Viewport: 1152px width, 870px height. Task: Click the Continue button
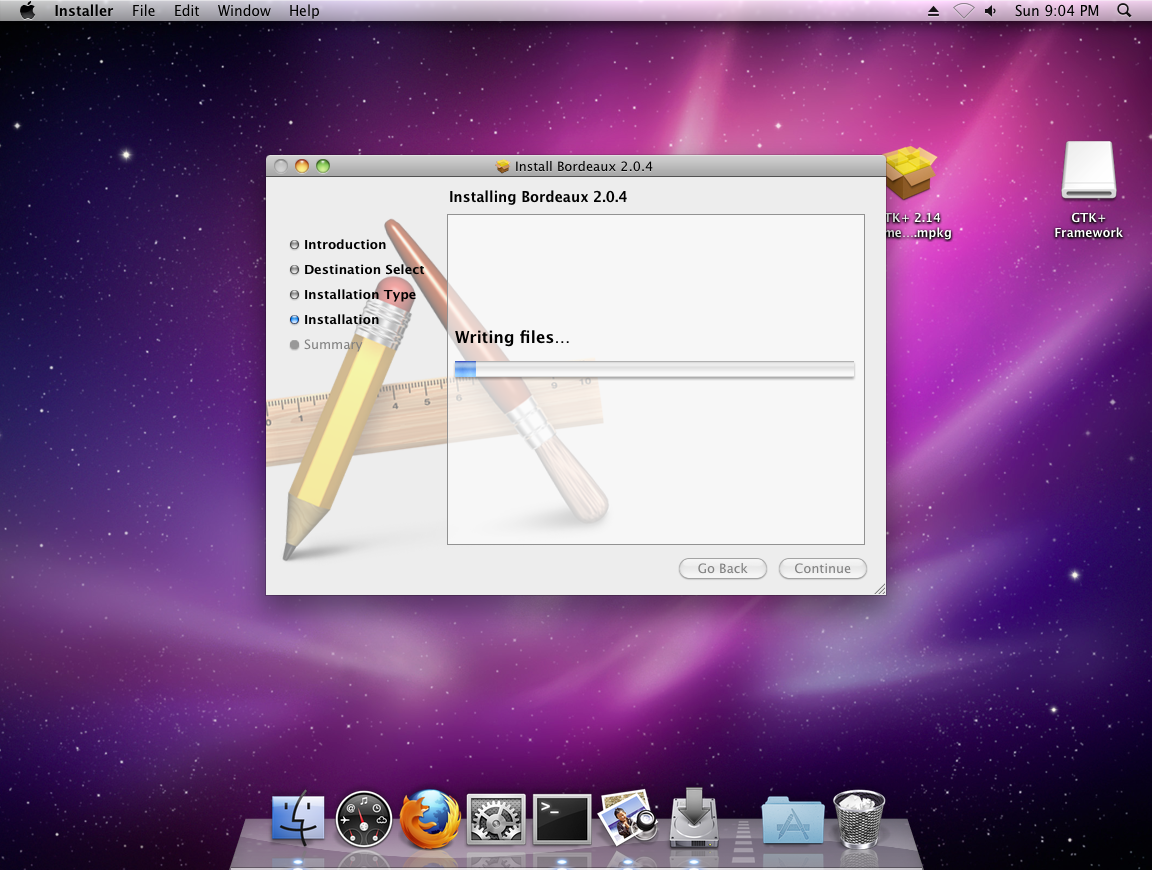click(x=822, y=568)
